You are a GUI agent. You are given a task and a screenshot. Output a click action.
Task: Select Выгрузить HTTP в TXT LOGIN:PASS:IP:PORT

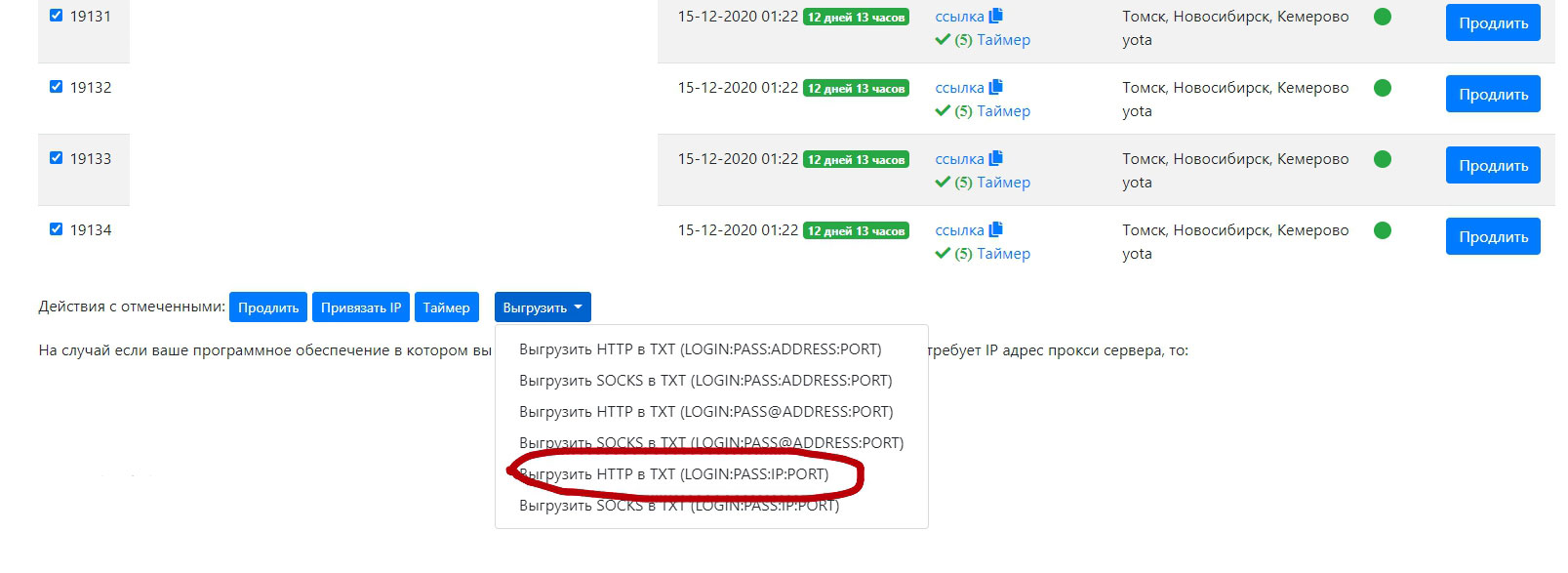(x=673, y=474)
